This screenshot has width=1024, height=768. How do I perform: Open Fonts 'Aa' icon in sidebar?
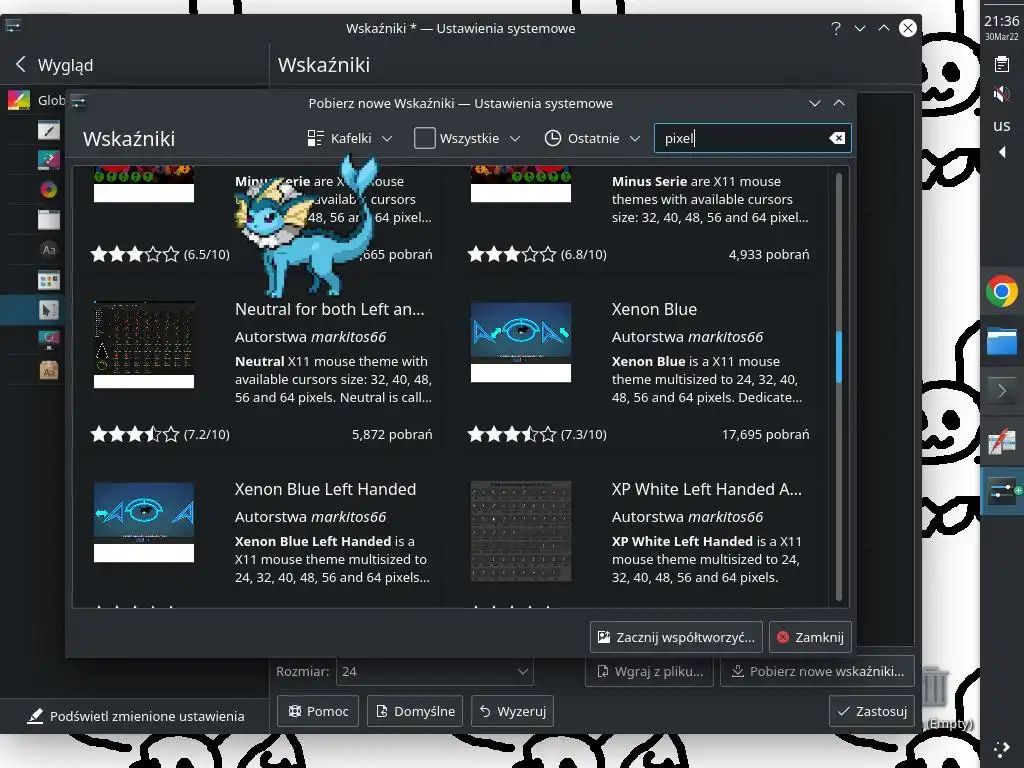(x=48, y=249)
